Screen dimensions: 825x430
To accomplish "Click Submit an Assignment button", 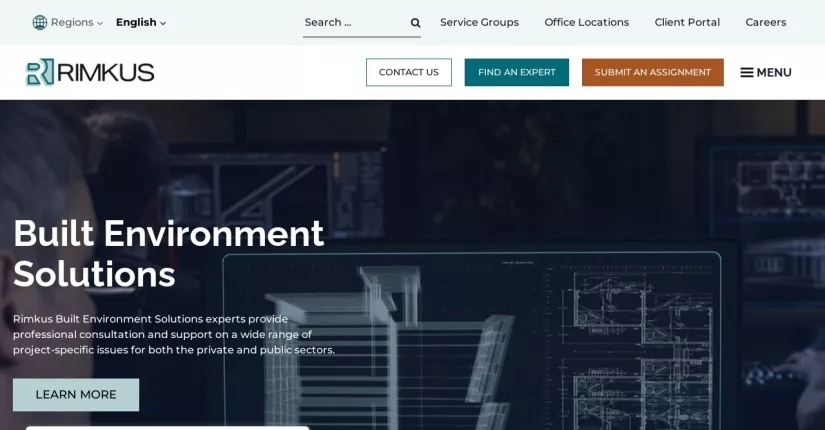I will click(652, 72).
